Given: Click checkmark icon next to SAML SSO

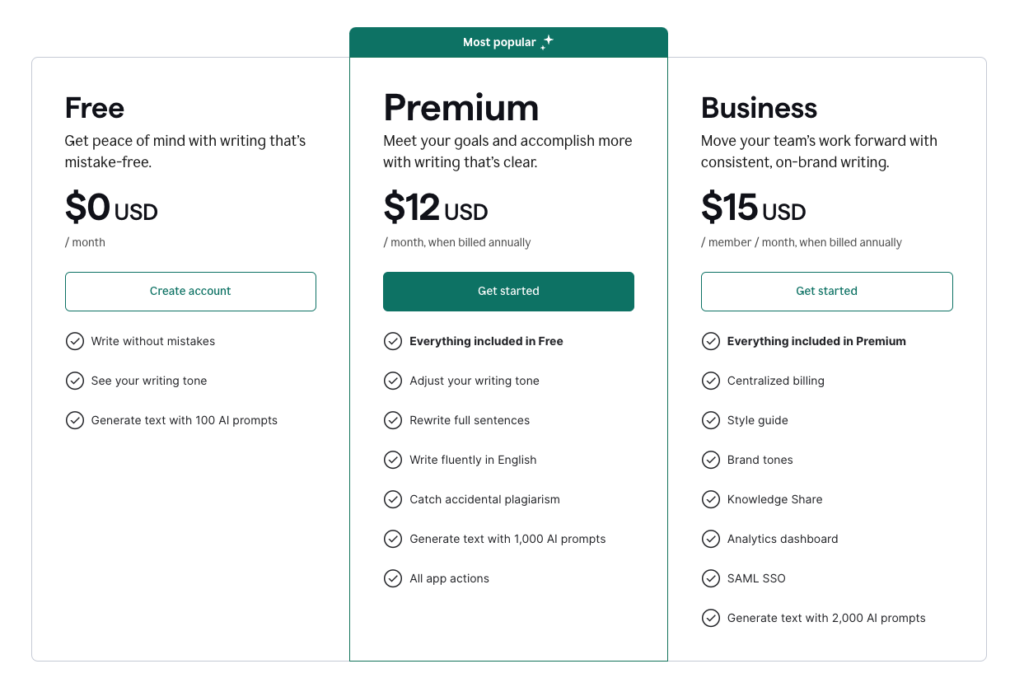Looking at the screenshot, I should [x=711, y=578].
